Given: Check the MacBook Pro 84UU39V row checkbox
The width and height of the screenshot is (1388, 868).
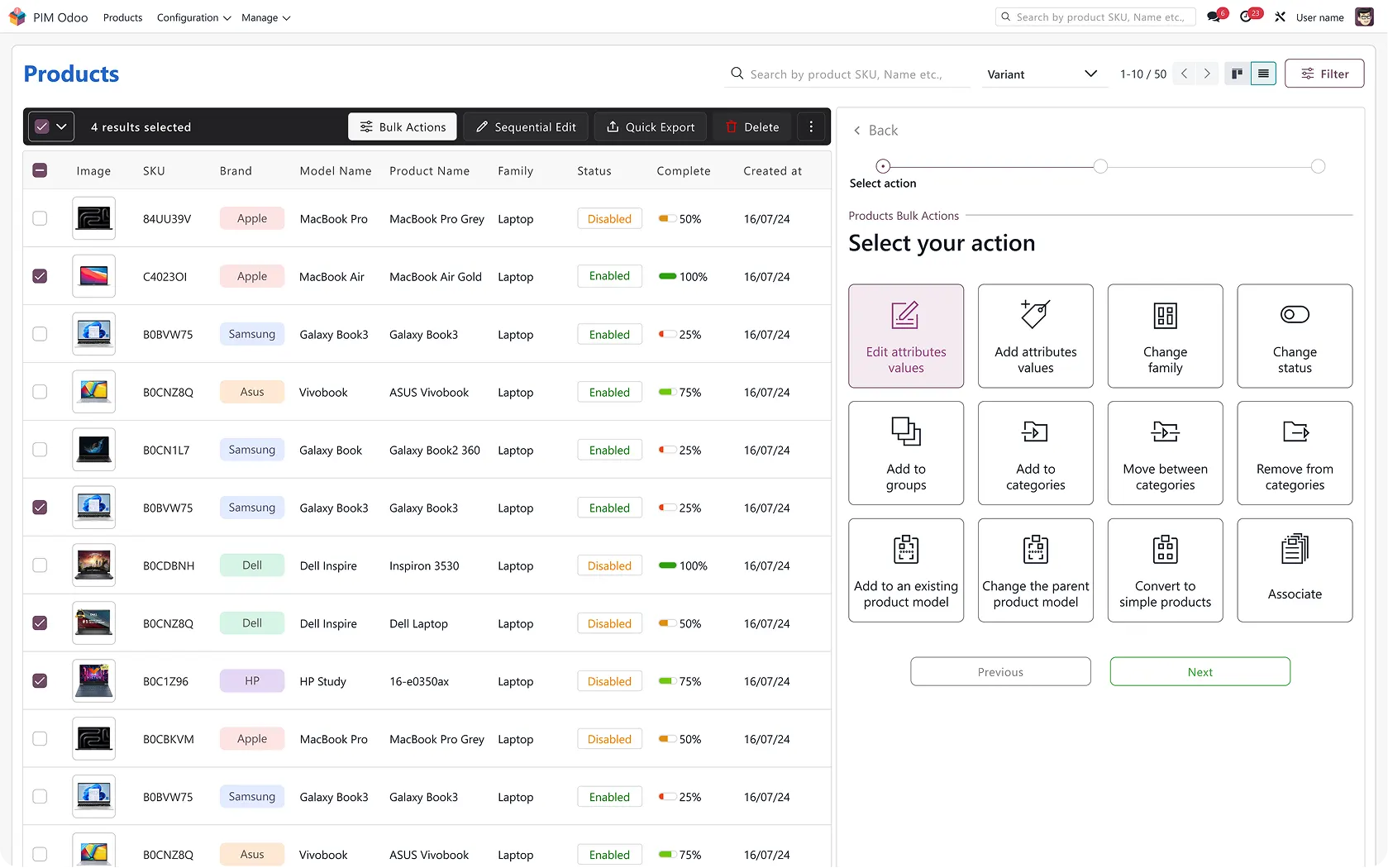Looking at the screenshot, I should [x=40, y=218].
